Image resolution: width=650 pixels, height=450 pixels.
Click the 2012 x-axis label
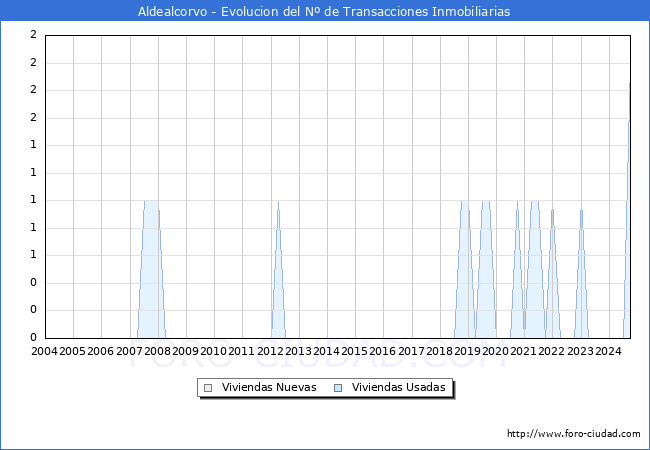click(x=270, y=351)
